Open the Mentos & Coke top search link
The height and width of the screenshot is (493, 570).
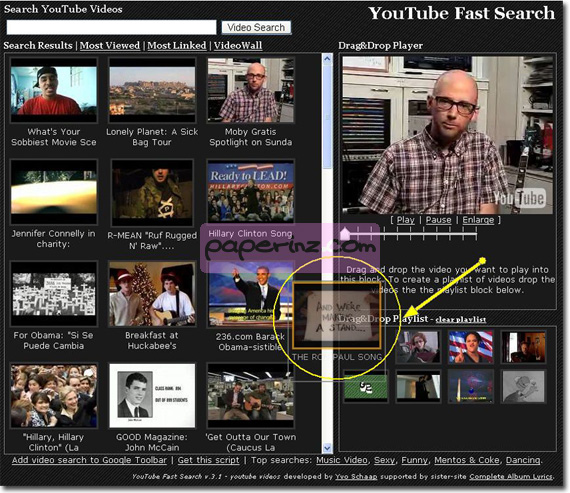click(x=467, y=460)
